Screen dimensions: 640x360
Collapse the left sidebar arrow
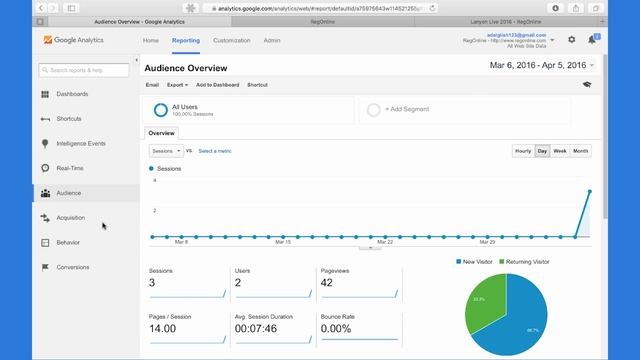click(x=136, y=60)
